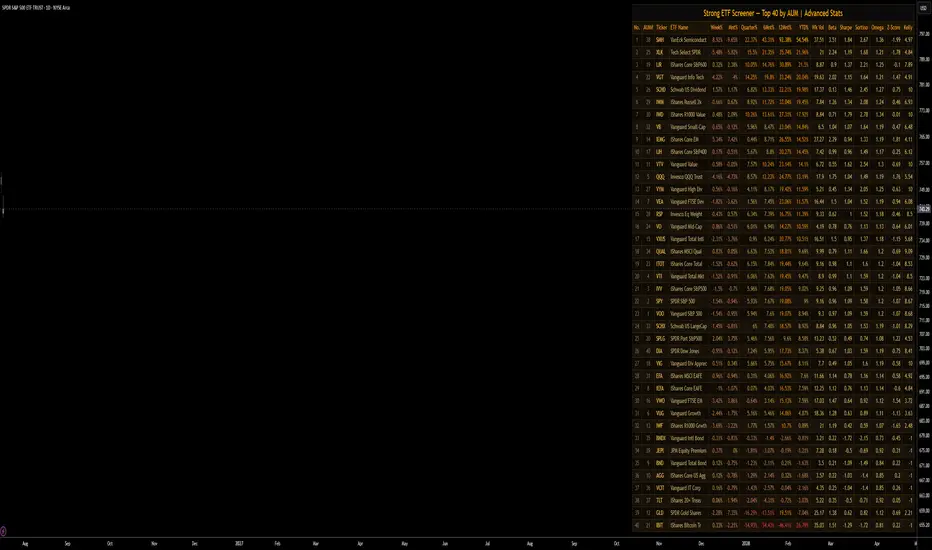Image resolution: width=932 pixels, height=550 pixels.
Task: Click the 'IVV' ticker cell
Action: (x=659, y=289)
